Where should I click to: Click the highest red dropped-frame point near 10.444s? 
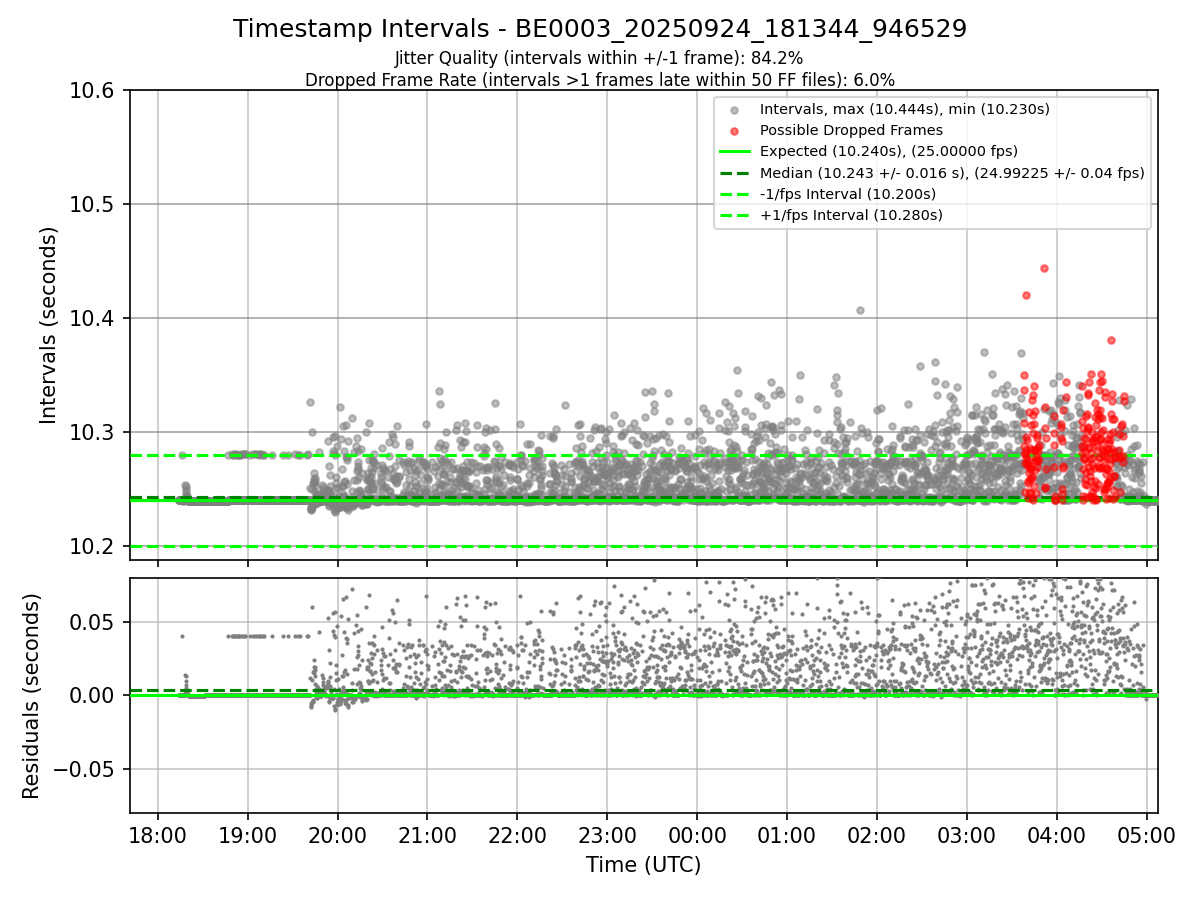tap(1044, 268)
